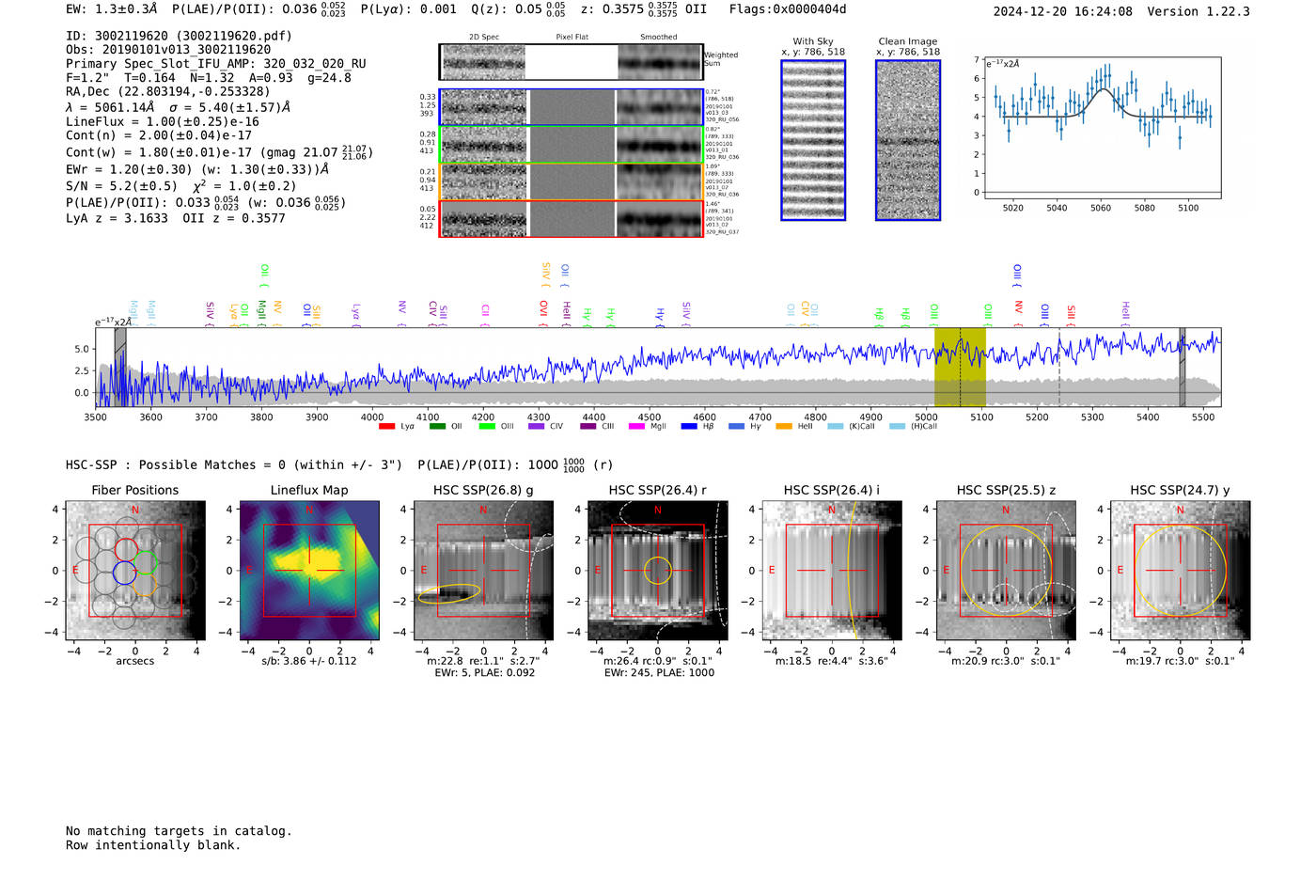Click the orange HeII legend swatch

(784, 426)
